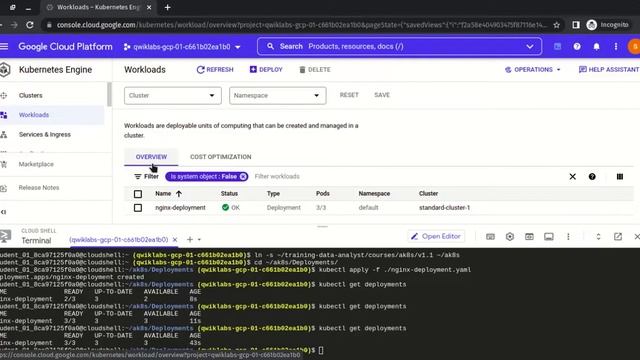Open Cloud Shell terminal settings gear
Screen dimensions: 640x360
[510, 236]
